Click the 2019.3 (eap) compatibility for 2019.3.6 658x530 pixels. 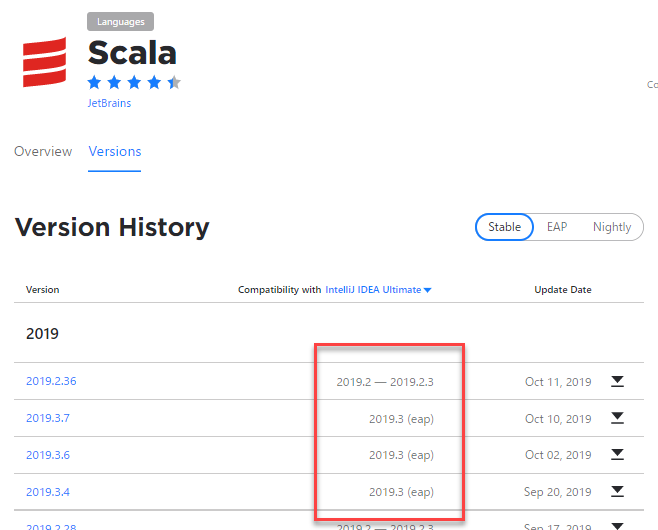401,455
